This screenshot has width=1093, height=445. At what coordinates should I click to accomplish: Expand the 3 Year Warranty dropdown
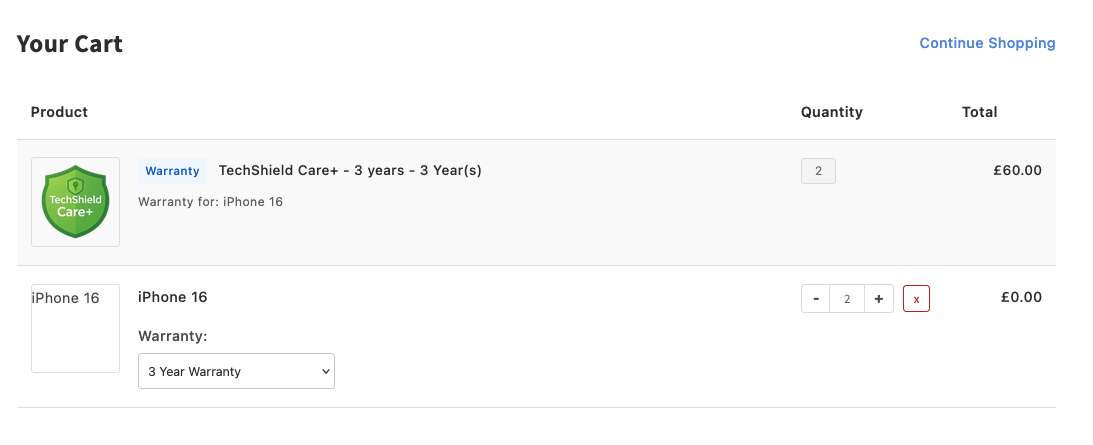point(236,371)
